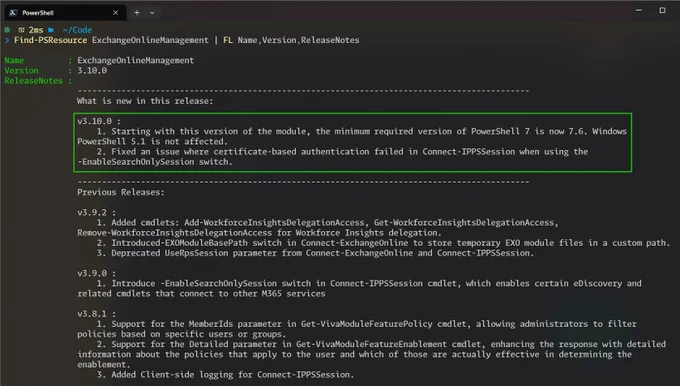The image size is (680, 386).
Task: Click the FL alias in the command
Action: point(228,40)
